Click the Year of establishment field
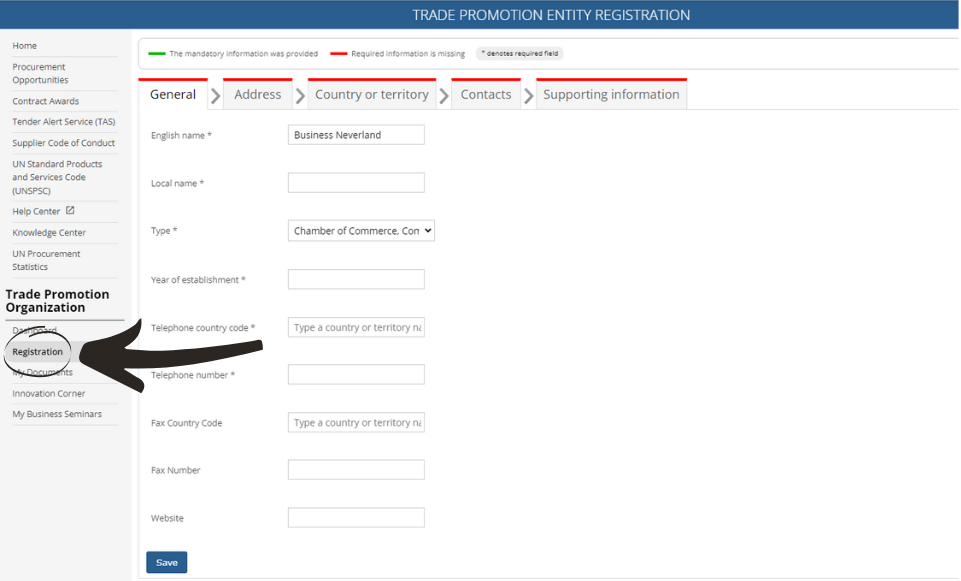This screenshot has height=581, width=961. [356, 279]
